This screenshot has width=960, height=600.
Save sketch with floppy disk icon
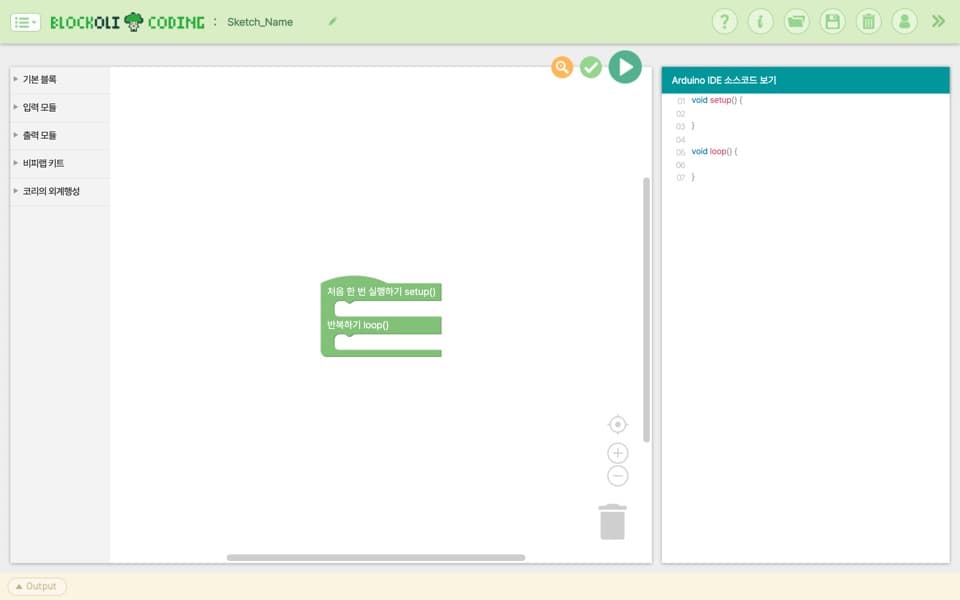click(833, 22)
